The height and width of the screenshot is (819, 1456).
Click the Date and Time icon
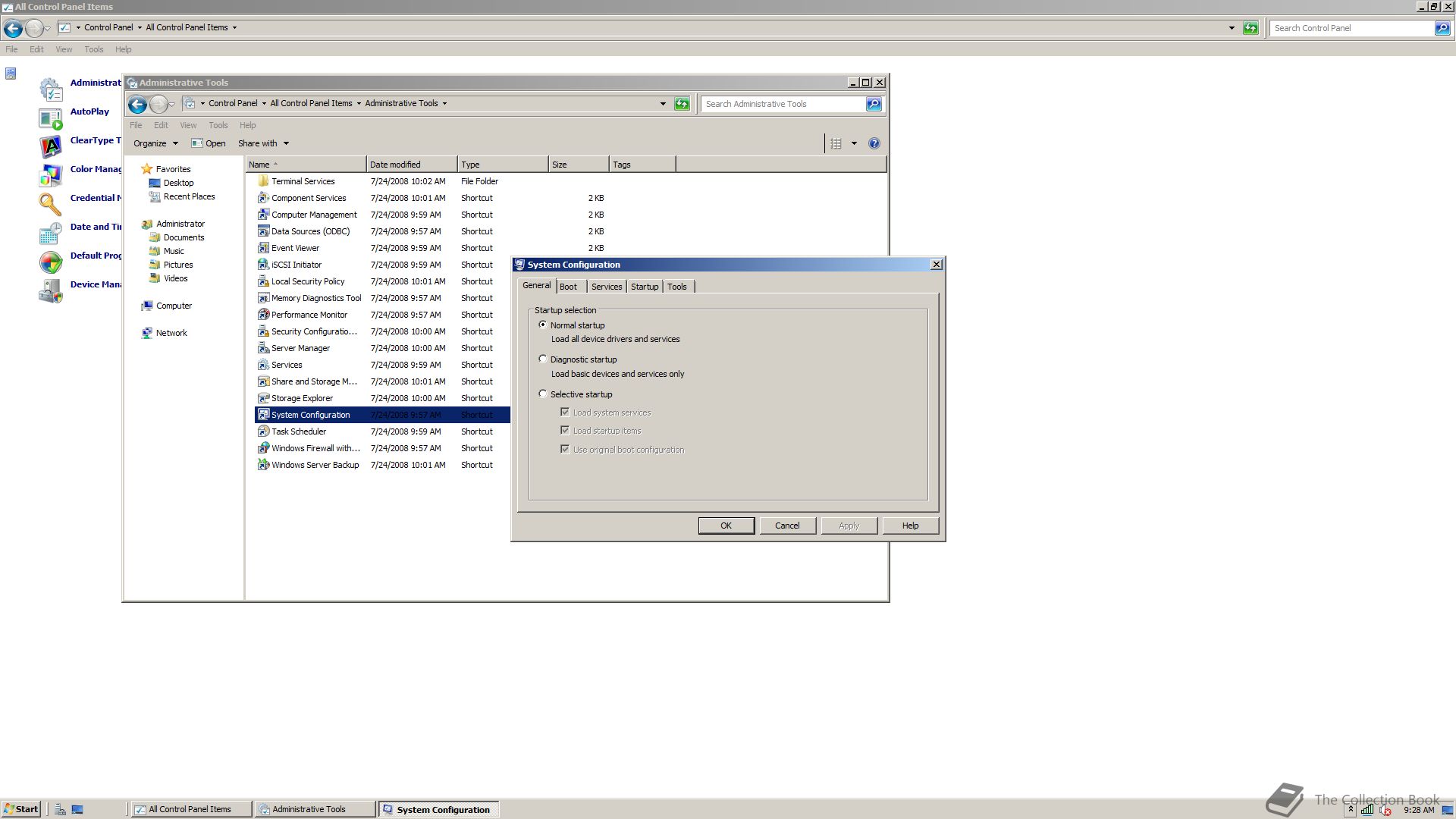(x=50, y=233)
